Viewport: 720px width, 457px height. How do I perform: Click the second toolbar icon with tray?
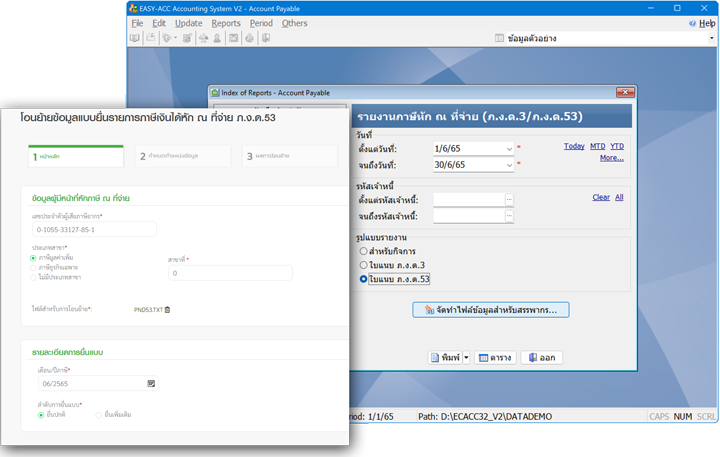click(151, 38)
